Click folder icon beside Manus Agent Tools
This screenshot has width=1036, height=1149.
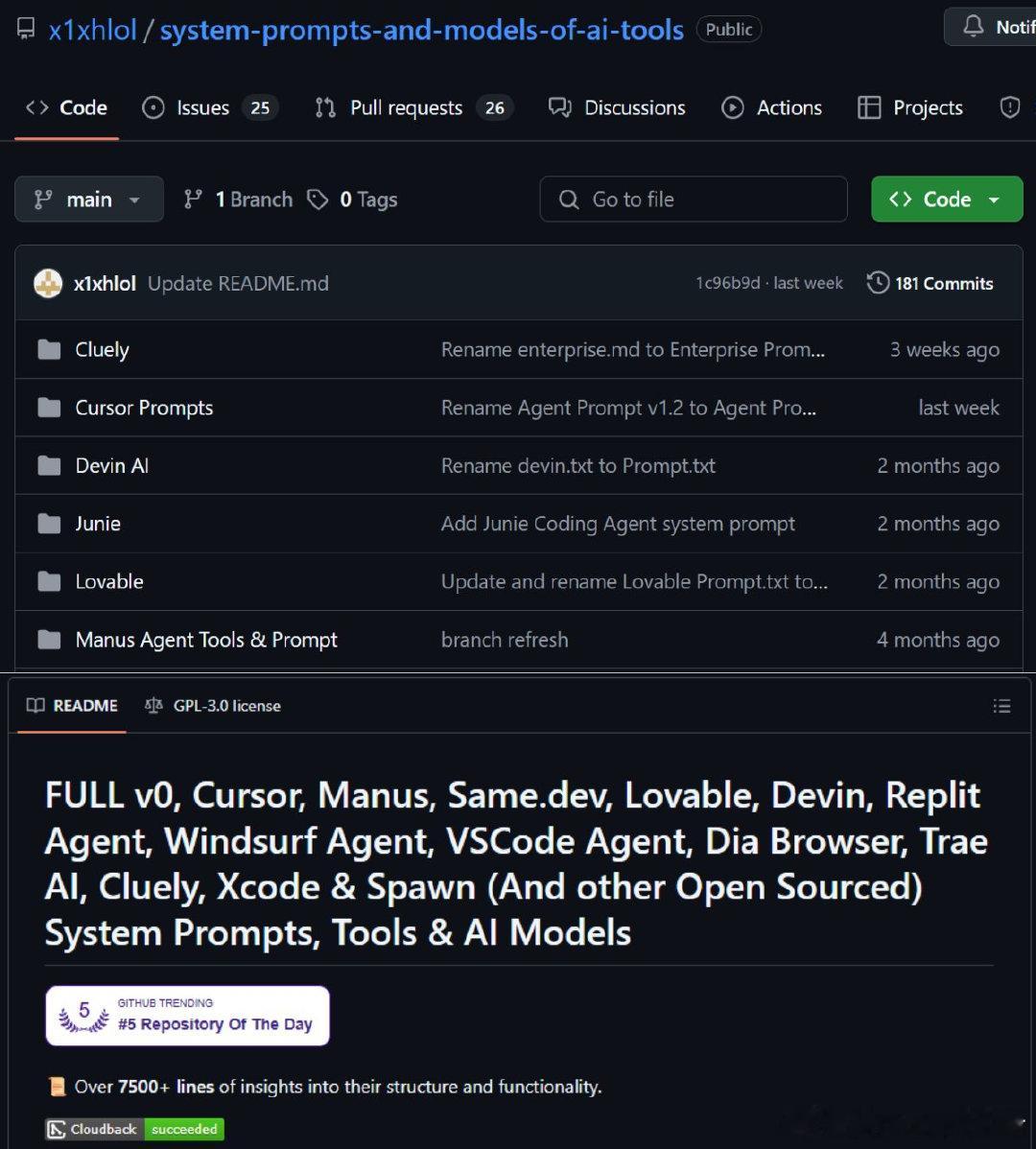pos(49,640)
